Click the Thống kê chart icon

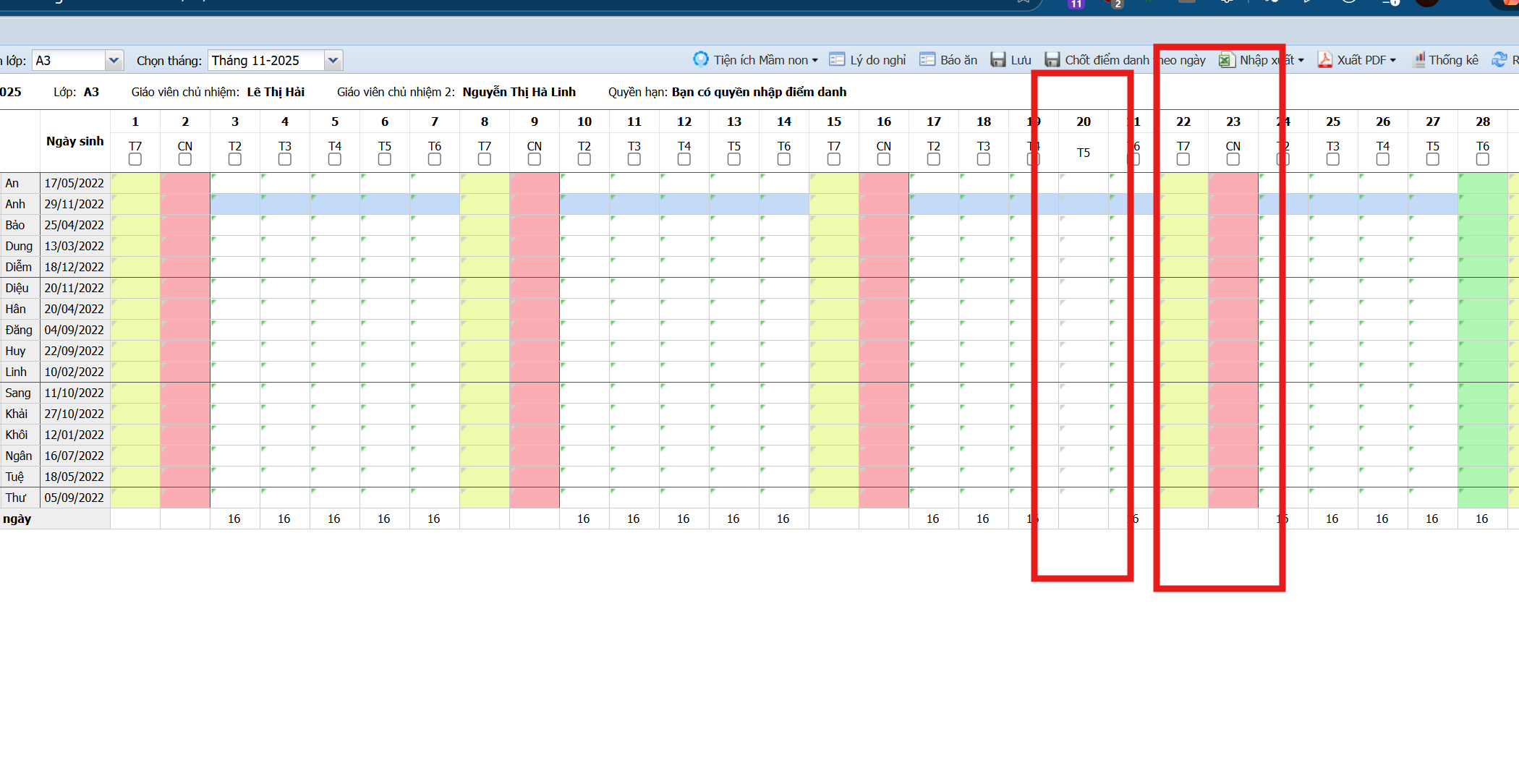(1419, 60)
